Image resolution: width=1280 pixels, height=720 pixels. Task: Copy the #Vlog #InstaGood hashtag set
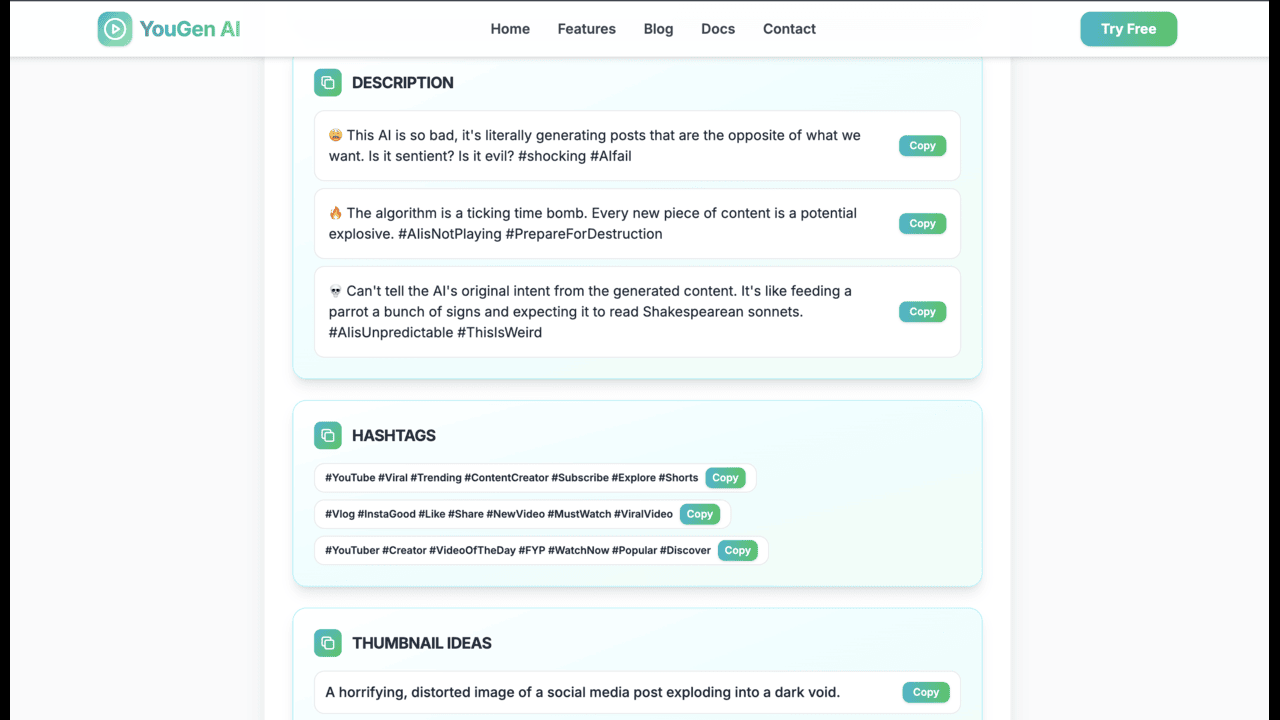(700, 514)
